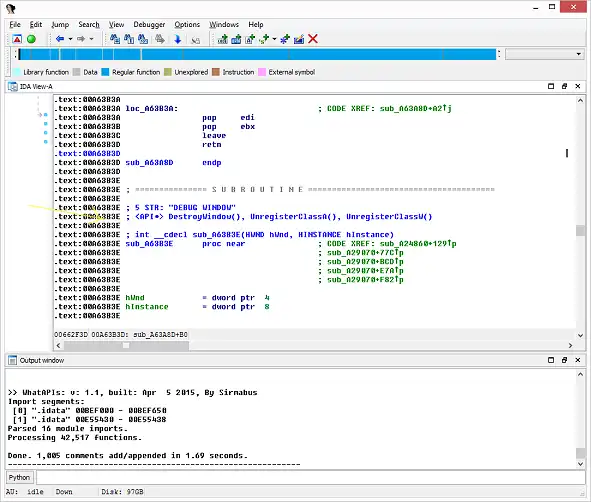591x502 pixels.
Task: Open the combo box beside the navigation band
Action: pyautogui.click(x=544, y=54)
